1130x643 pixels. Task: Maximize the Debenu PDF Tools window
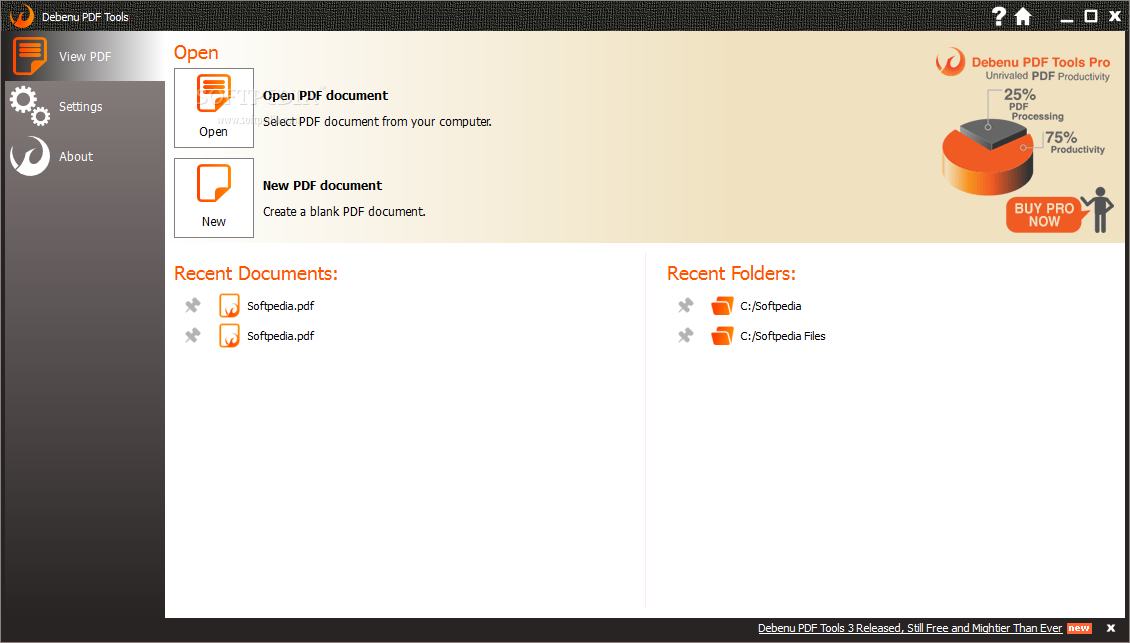click(1091, 16)
